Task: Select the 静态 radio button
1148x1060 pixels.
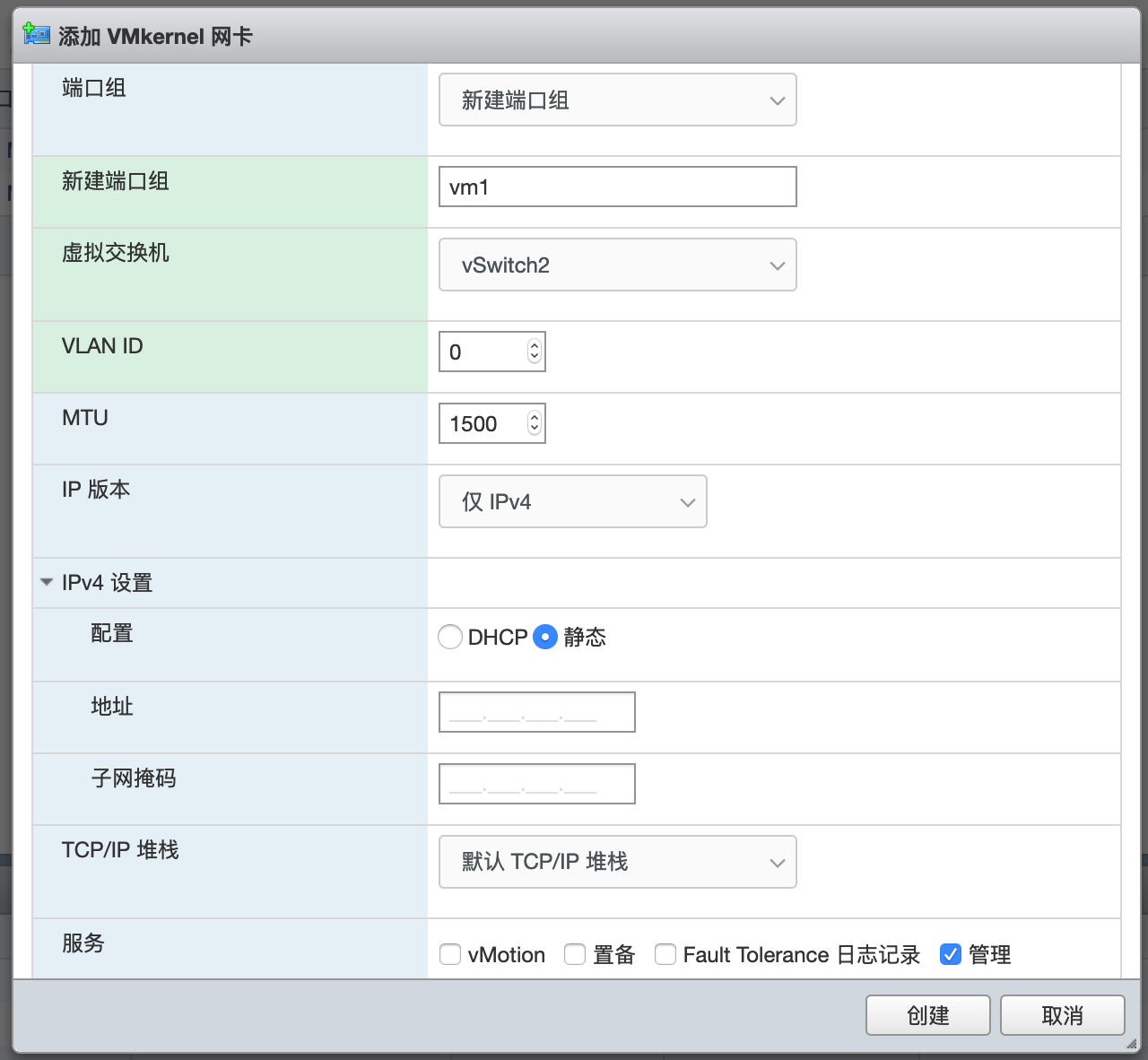Action: pyautogui.click(x=545, y=637)
